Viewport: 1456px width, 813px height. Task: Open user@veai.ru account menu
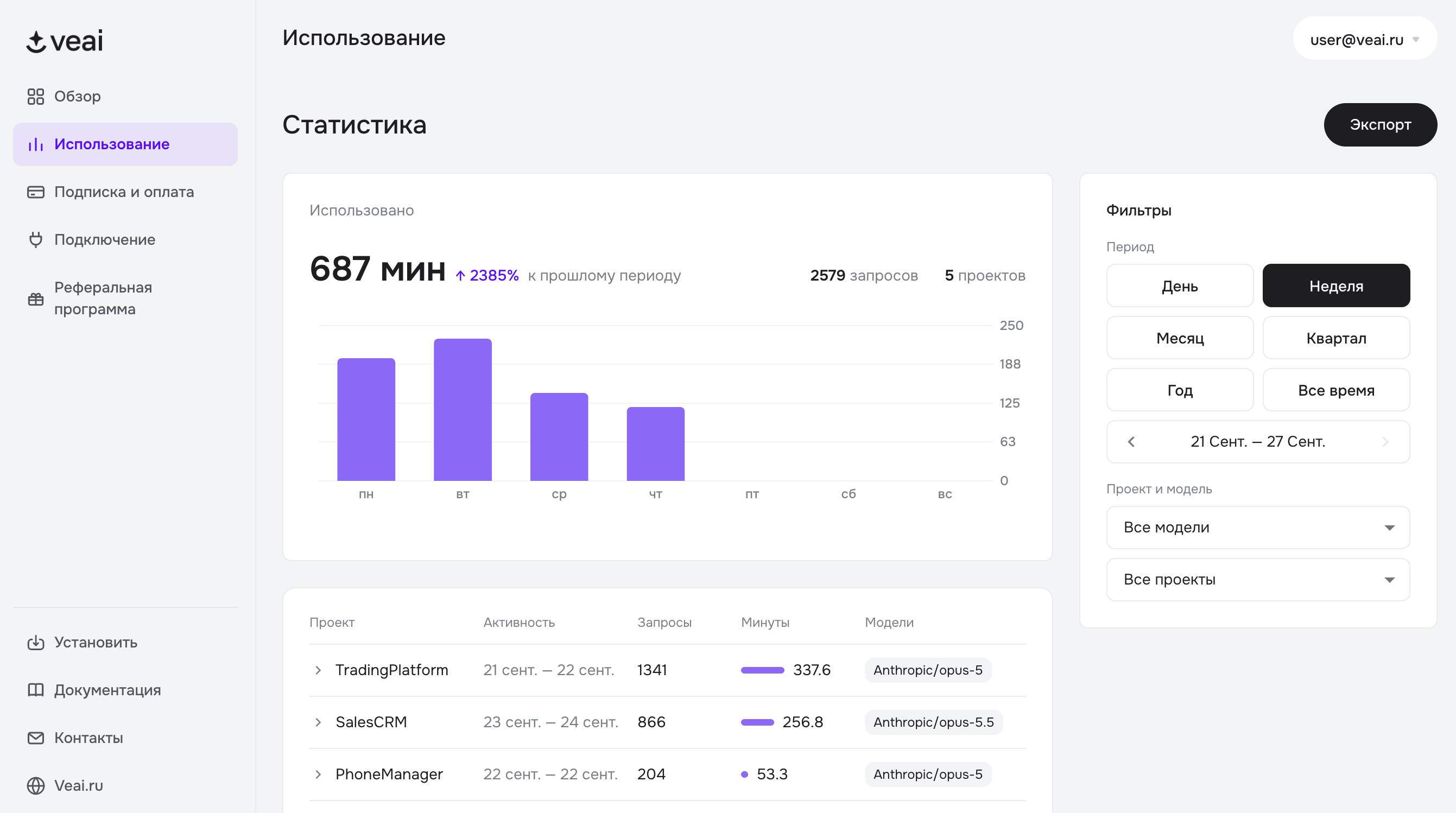(x=1364, y=39)
